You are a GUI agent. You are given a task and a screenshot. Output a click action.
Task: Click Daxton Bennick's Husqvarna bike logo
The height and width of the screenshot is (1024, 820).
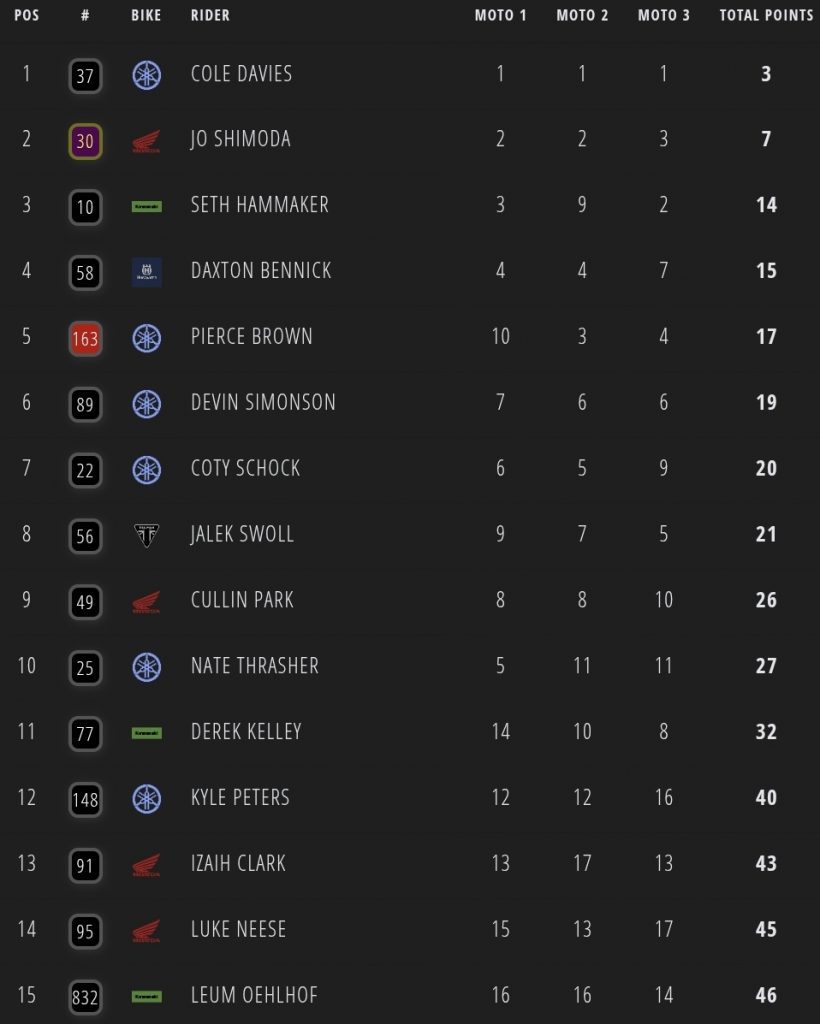point(146,272)
